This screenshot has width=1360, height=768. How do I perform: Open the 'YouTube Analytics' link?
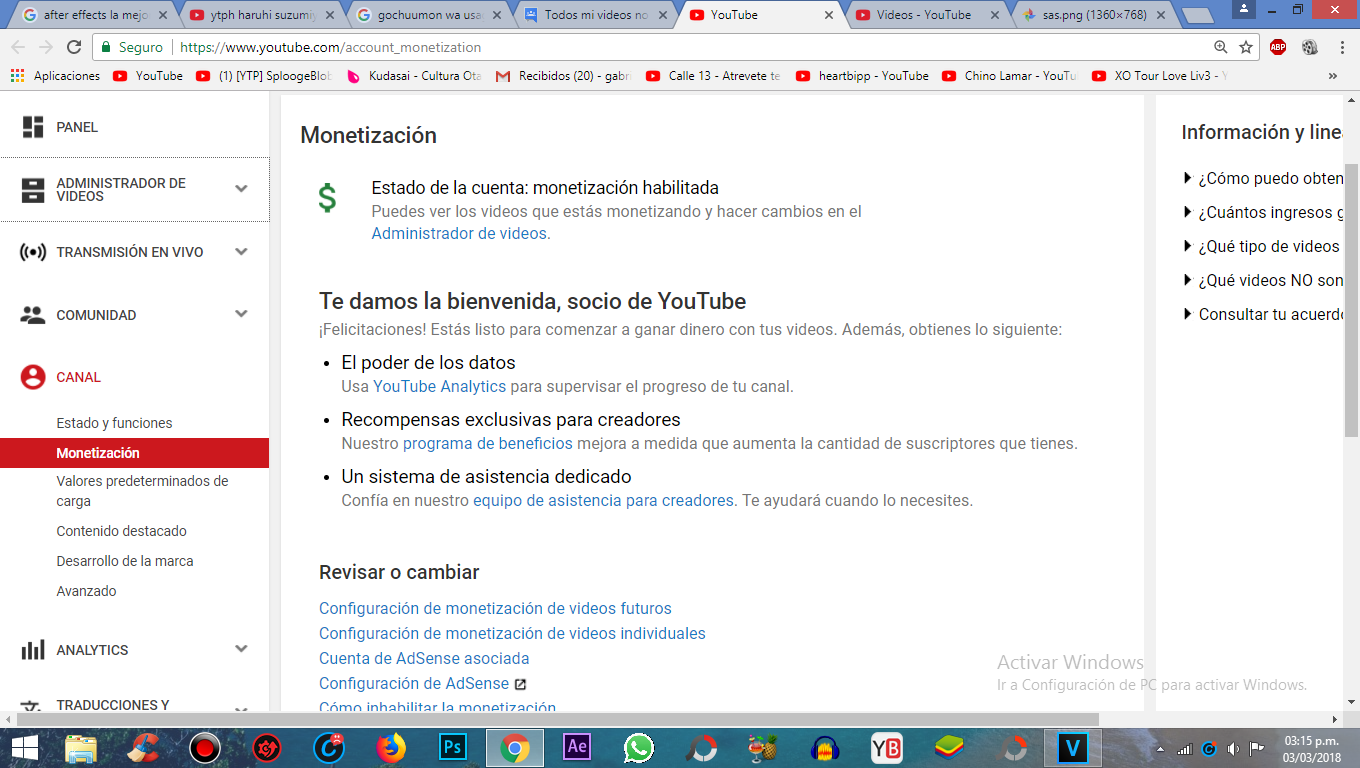(x=440, y=386)
